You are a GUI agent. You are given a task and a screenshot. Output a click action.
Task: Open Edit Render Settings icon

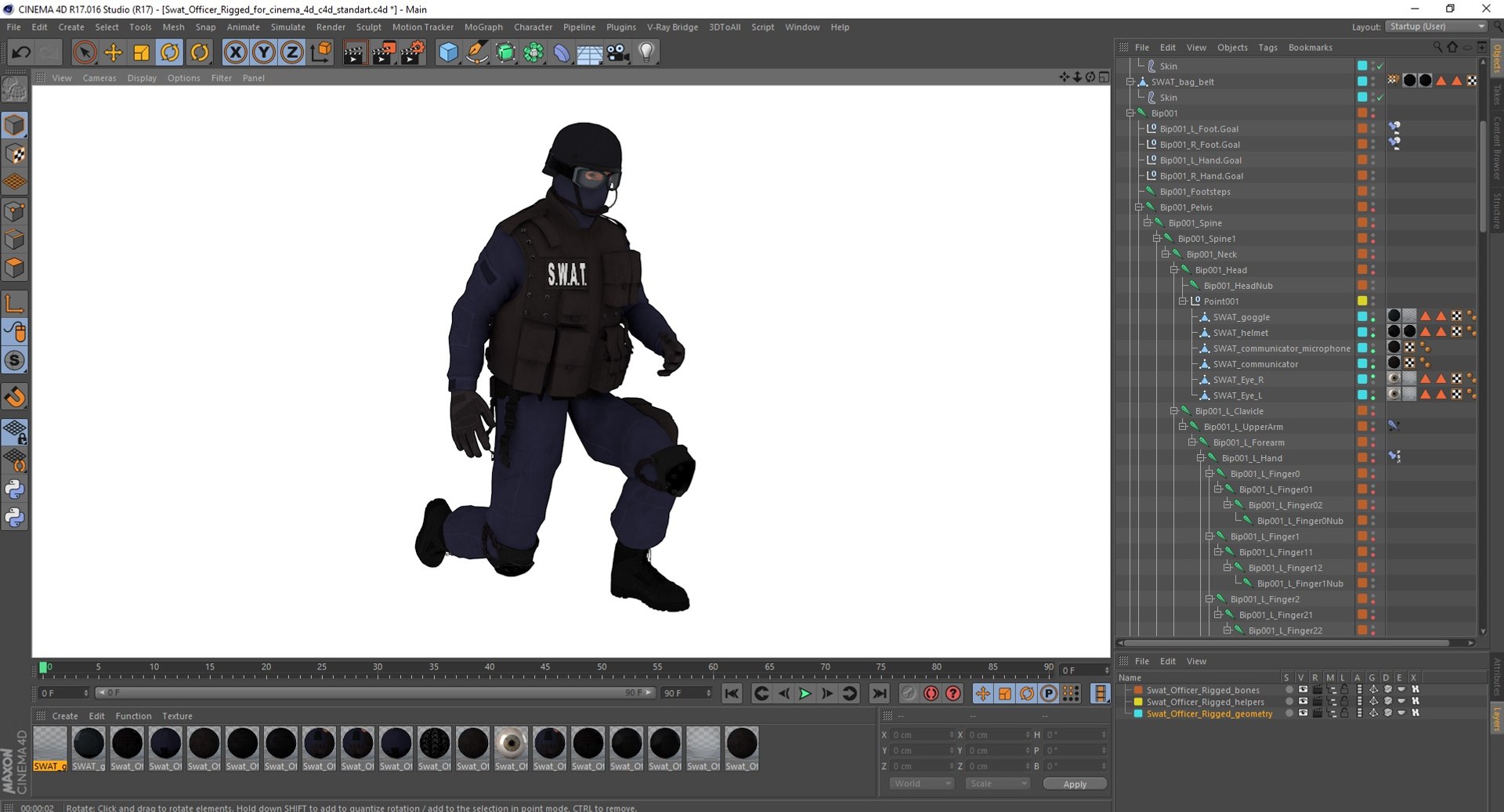[x=412, y=52]
